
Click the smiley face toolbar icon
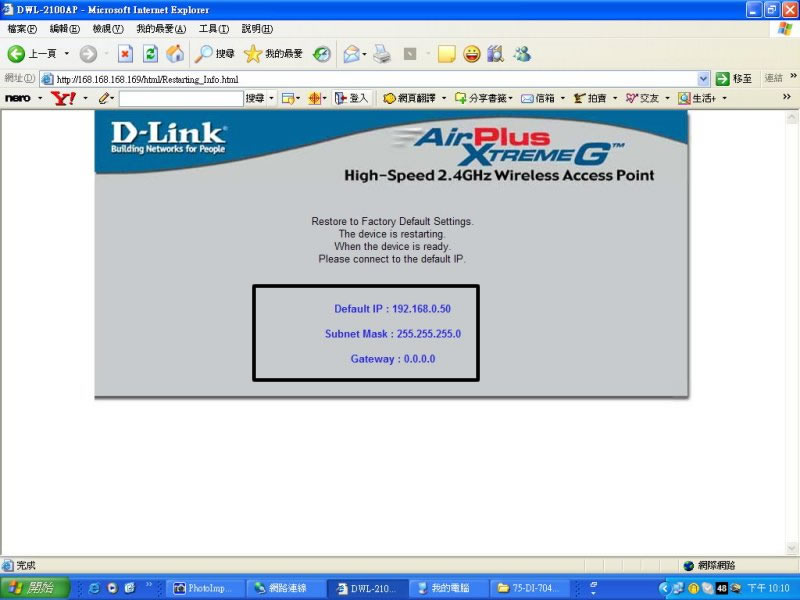tap(471, 54)
